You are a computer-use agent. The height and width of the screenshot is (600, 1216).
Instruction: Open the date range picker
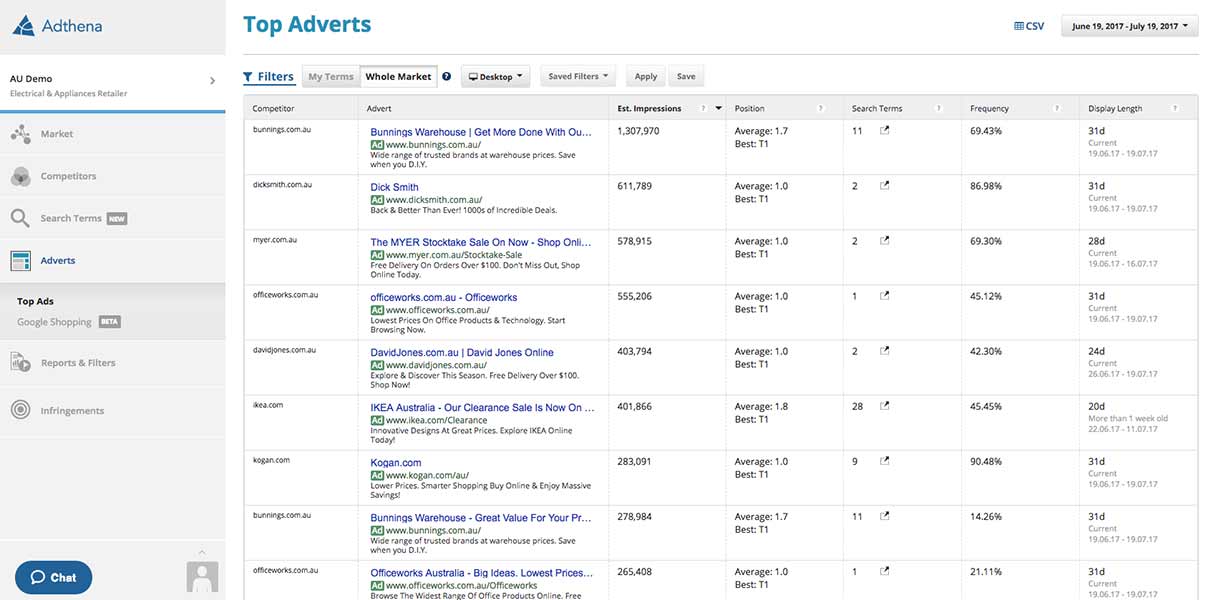pos(1130,26)
